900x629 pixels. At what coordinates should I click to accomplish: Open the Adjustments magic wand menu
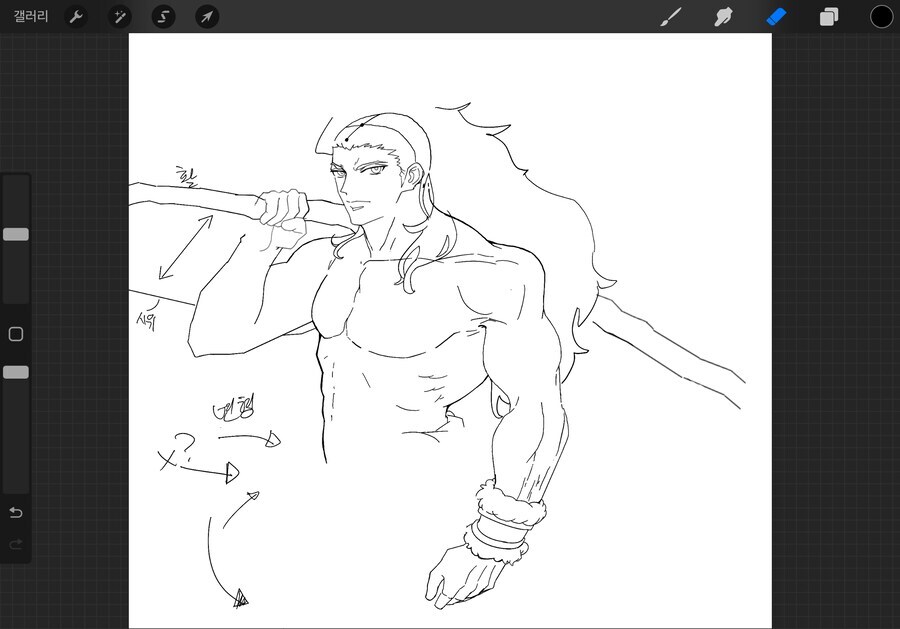tap(119, 17)
